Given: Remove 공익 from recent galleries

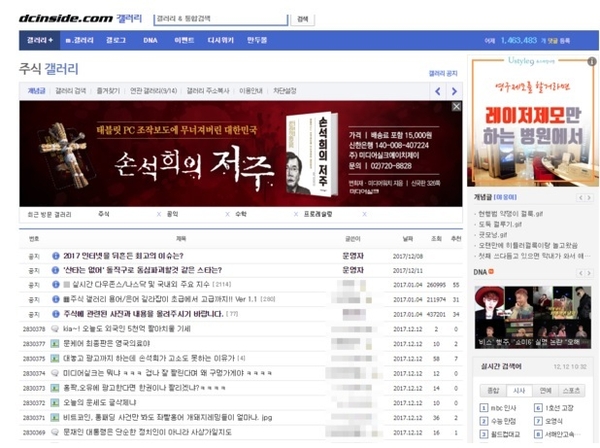Looking at the screenshot, I should coord(227,214).
